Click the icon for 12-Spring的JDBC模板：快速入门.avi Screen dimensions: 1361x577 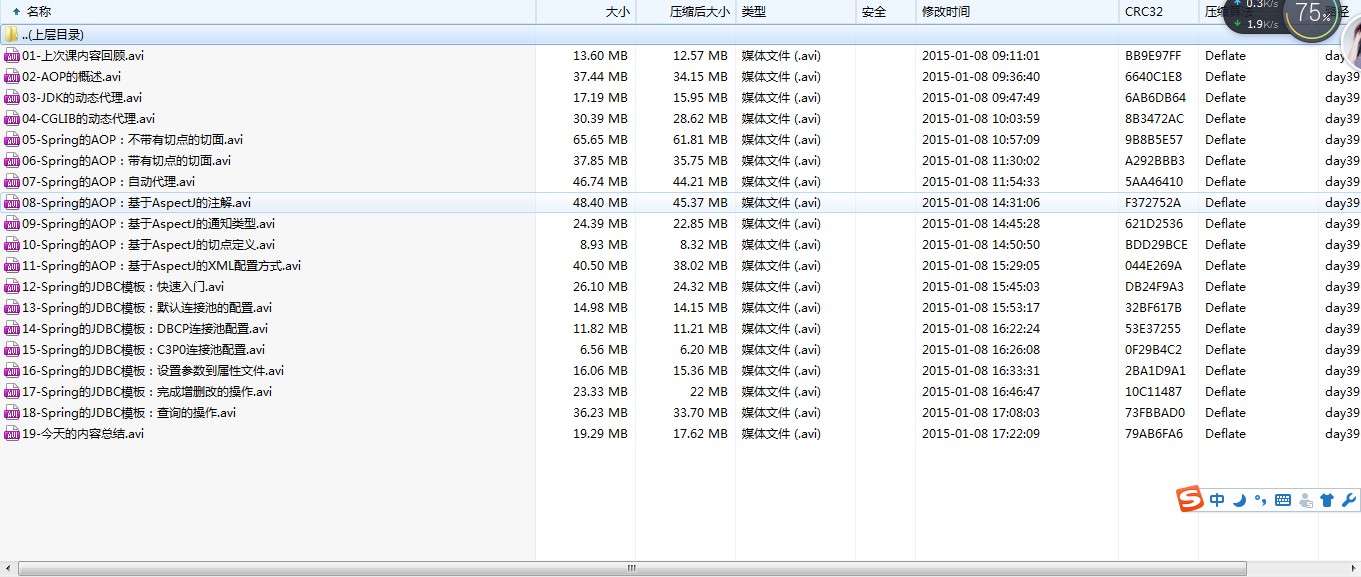click(x=12, y=287)
